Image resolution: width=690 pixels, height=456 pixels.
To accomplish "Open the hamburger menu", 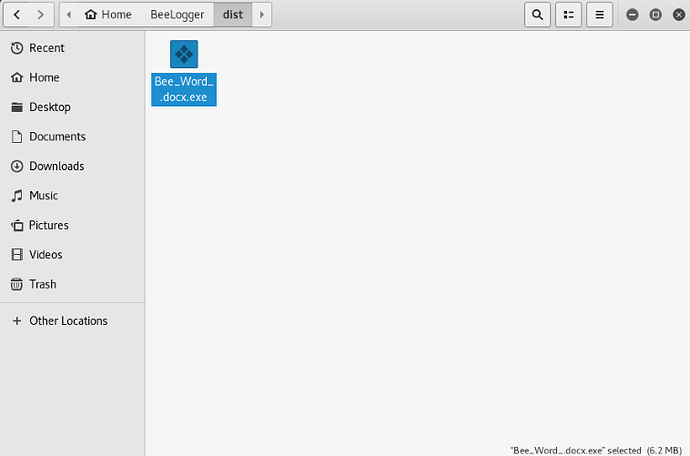I will coord(598,15).
